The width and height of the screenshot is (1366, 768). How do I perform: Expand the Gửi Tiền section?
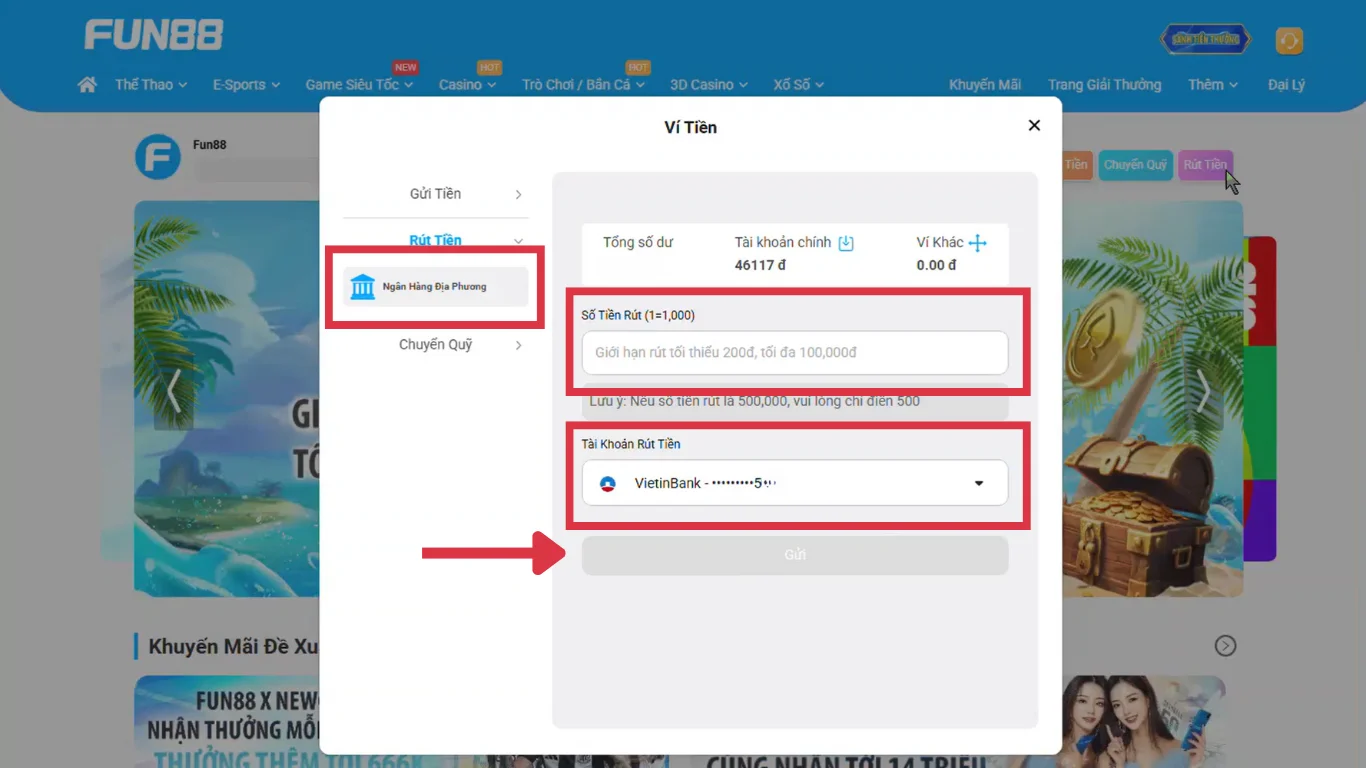click(436, 194)
